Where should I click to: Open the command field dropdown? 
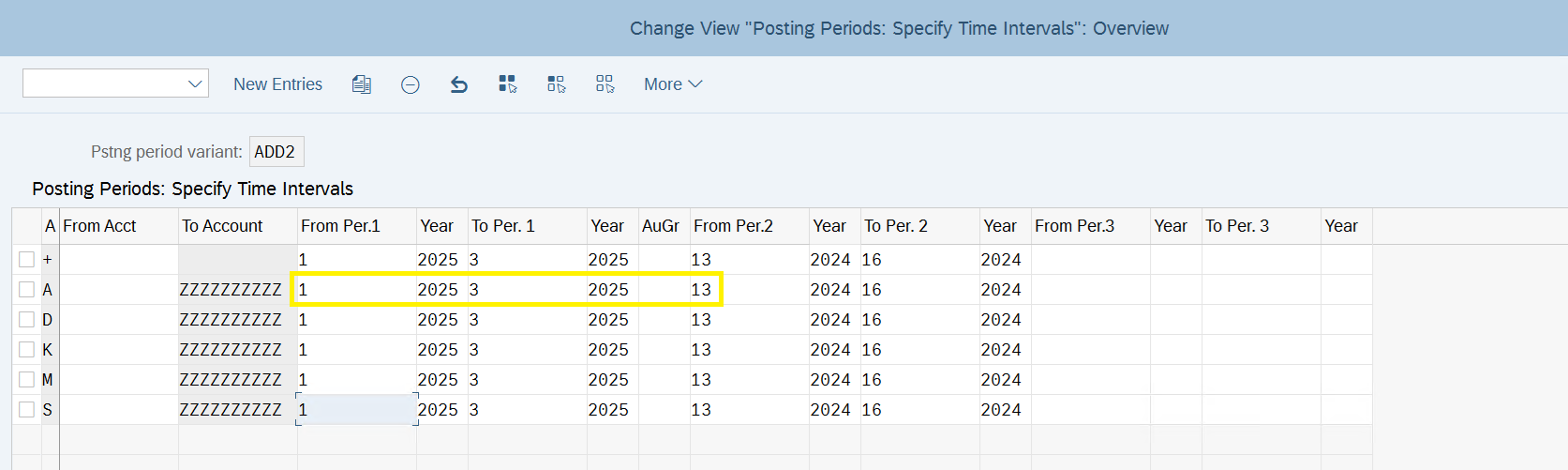[195, 83]
